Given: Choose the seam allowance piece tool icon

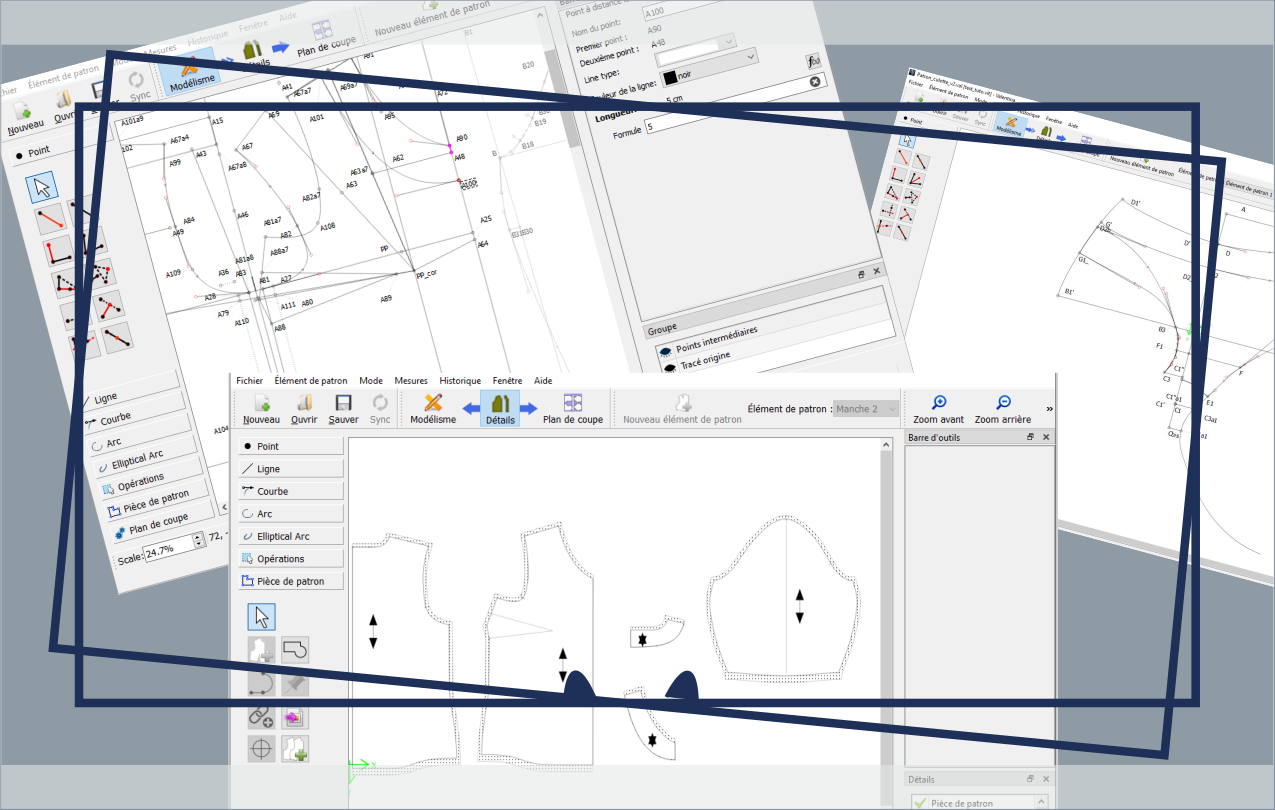Looking at the screenshot, I should 261,650.
